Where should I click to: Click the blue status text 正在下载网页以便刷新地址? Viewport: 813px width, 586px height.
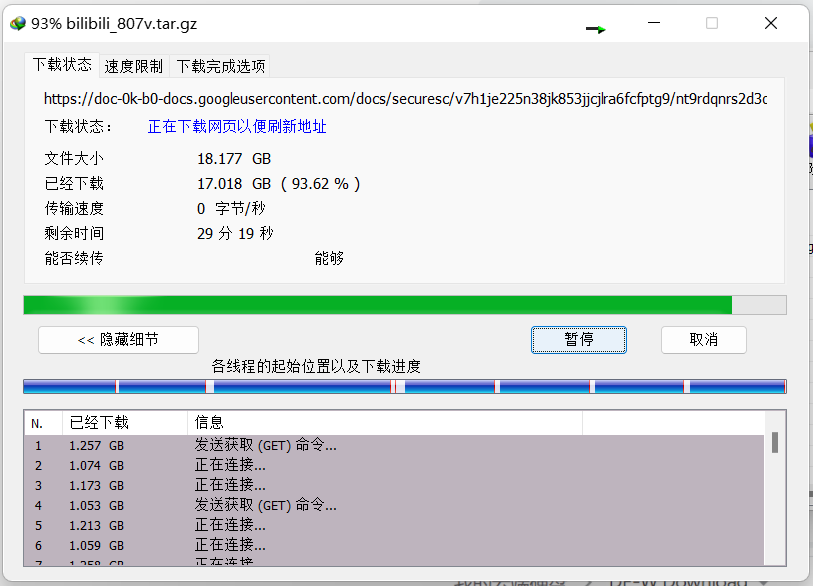click(x=237, y=127)
